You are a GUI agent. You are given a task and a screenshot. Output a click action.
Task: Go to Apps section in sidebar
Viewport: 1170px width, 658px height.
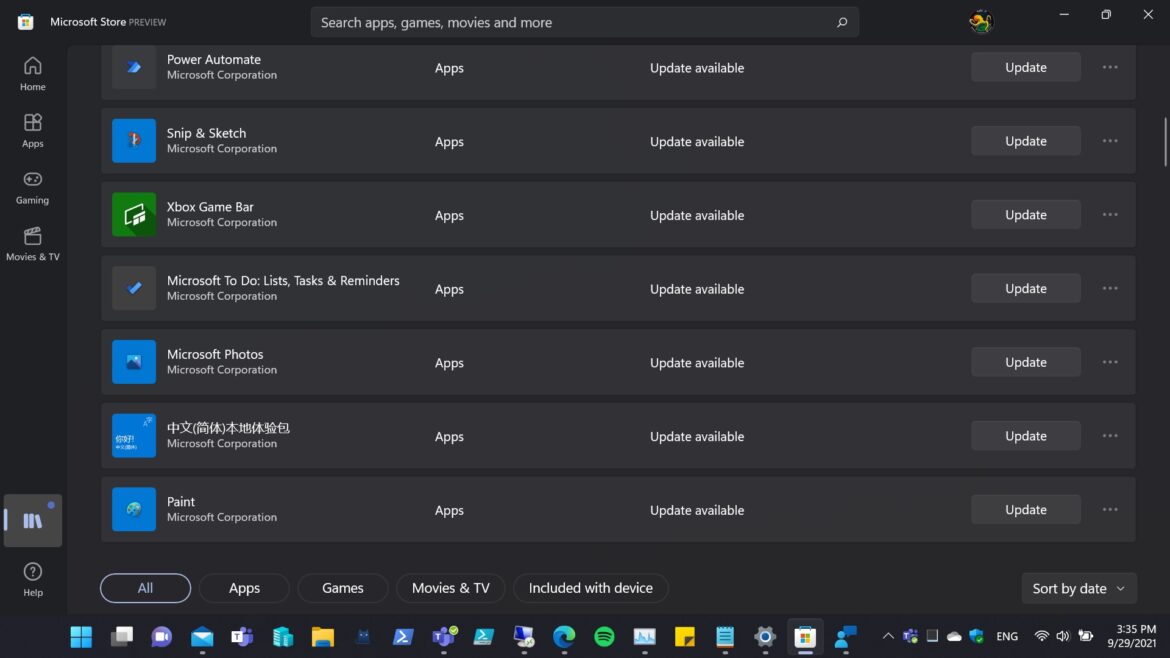pos(33,129)
